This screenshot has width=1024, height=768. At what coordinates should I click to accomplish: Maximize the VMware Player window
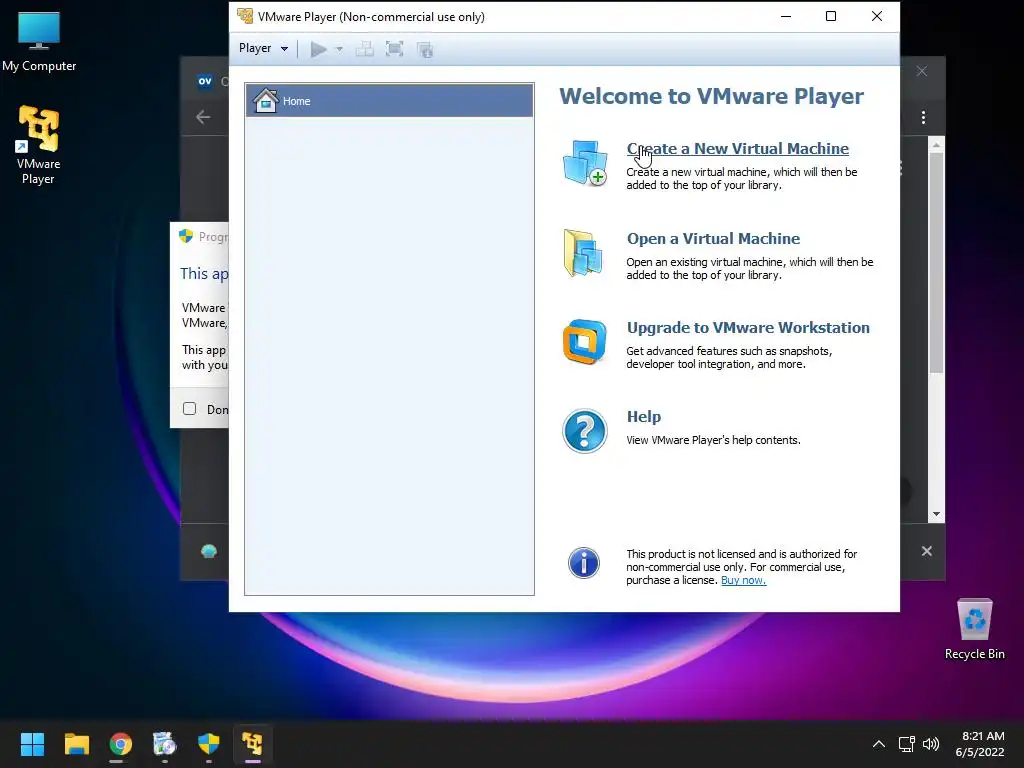tap(831, 16)
